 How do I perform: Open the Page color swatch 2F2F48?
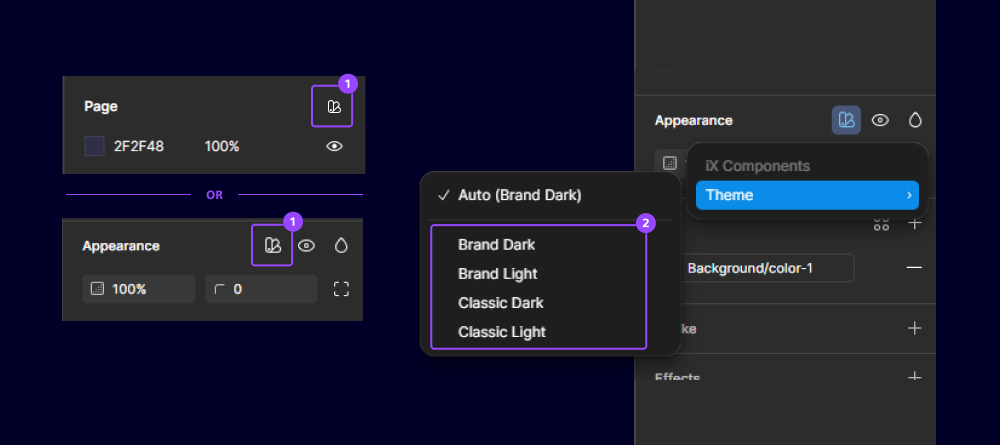pos(94,146)
